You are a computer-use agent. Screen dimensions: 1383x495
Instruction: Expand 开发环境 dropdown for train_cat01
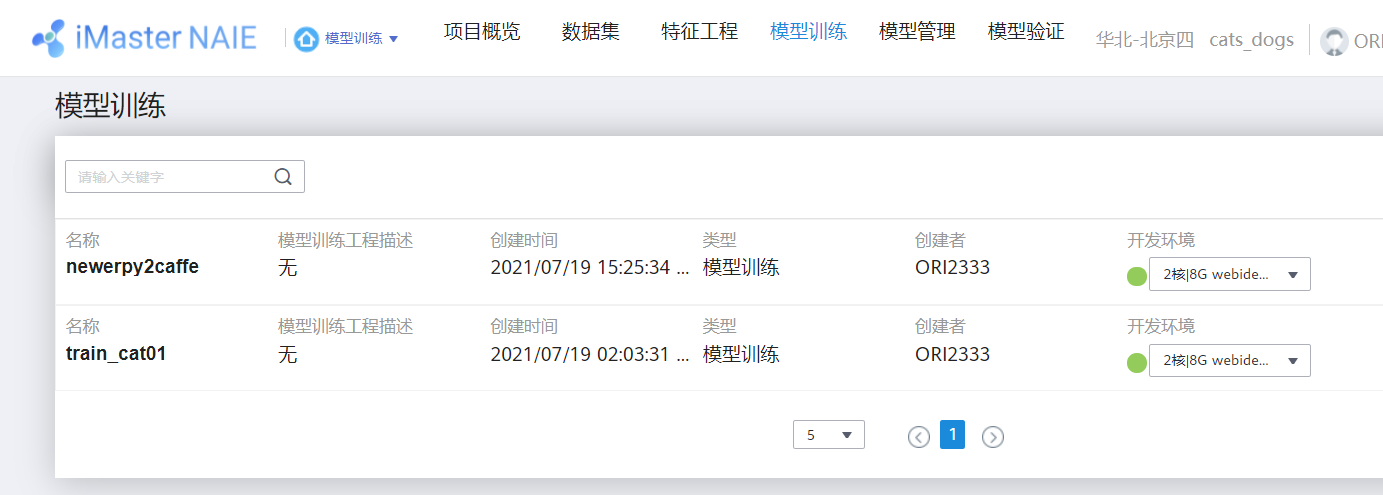coord(1230,361)
